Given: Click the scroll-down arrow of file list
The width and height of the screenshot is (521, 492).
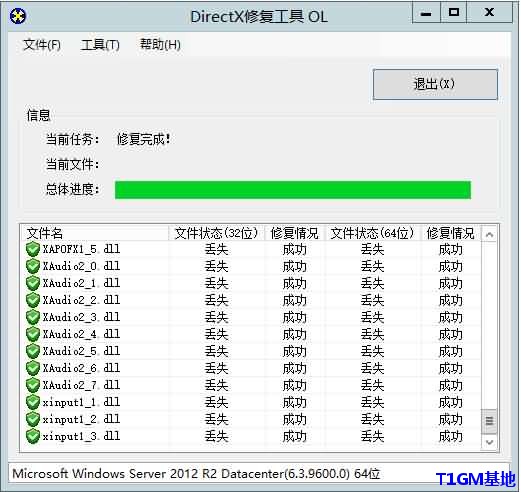Looking at the screenshot, I should click(x=489, y=442).
